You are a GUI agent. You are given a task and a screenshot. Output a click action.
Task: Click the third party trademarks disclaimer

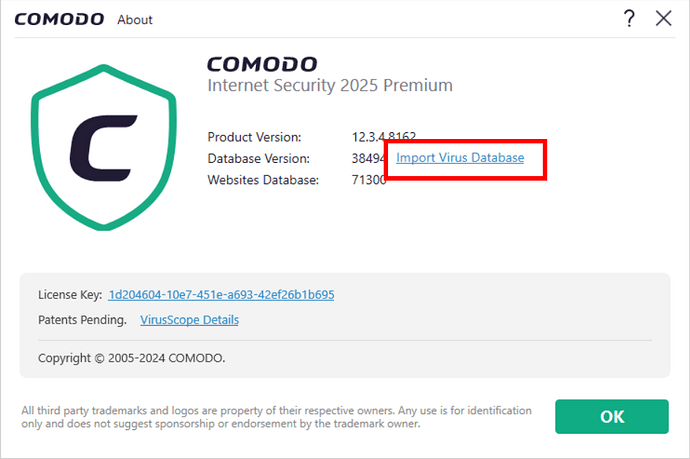[x=277, y=416]
